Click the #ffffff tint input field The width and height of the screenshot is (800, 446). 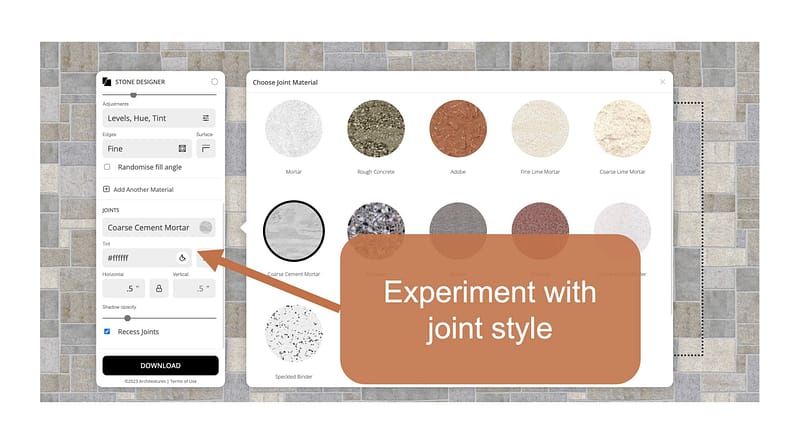pos(138,258)
